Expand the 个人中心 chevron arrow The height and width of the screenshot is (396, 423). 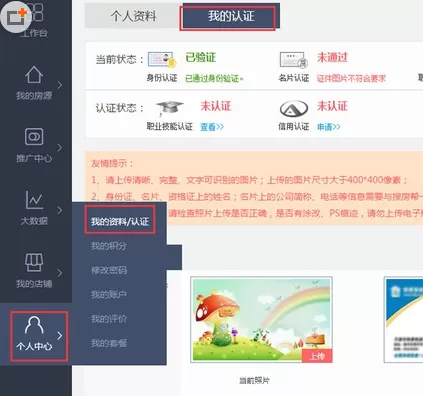(x=60, y=336)
